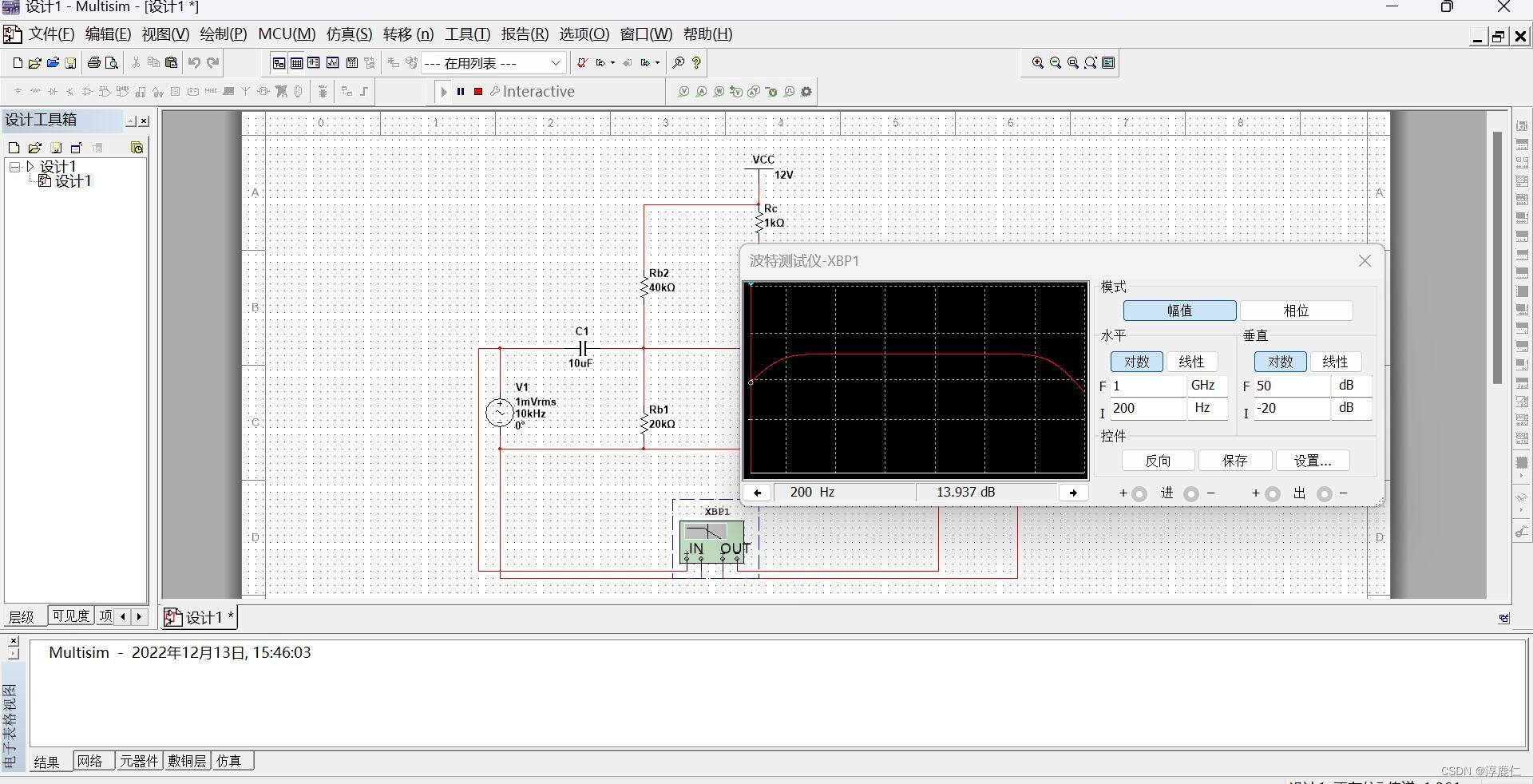Switch to the 元器件 tab at bottom
The height and width of the screenshot is (784, 1533).
[139, 761]
